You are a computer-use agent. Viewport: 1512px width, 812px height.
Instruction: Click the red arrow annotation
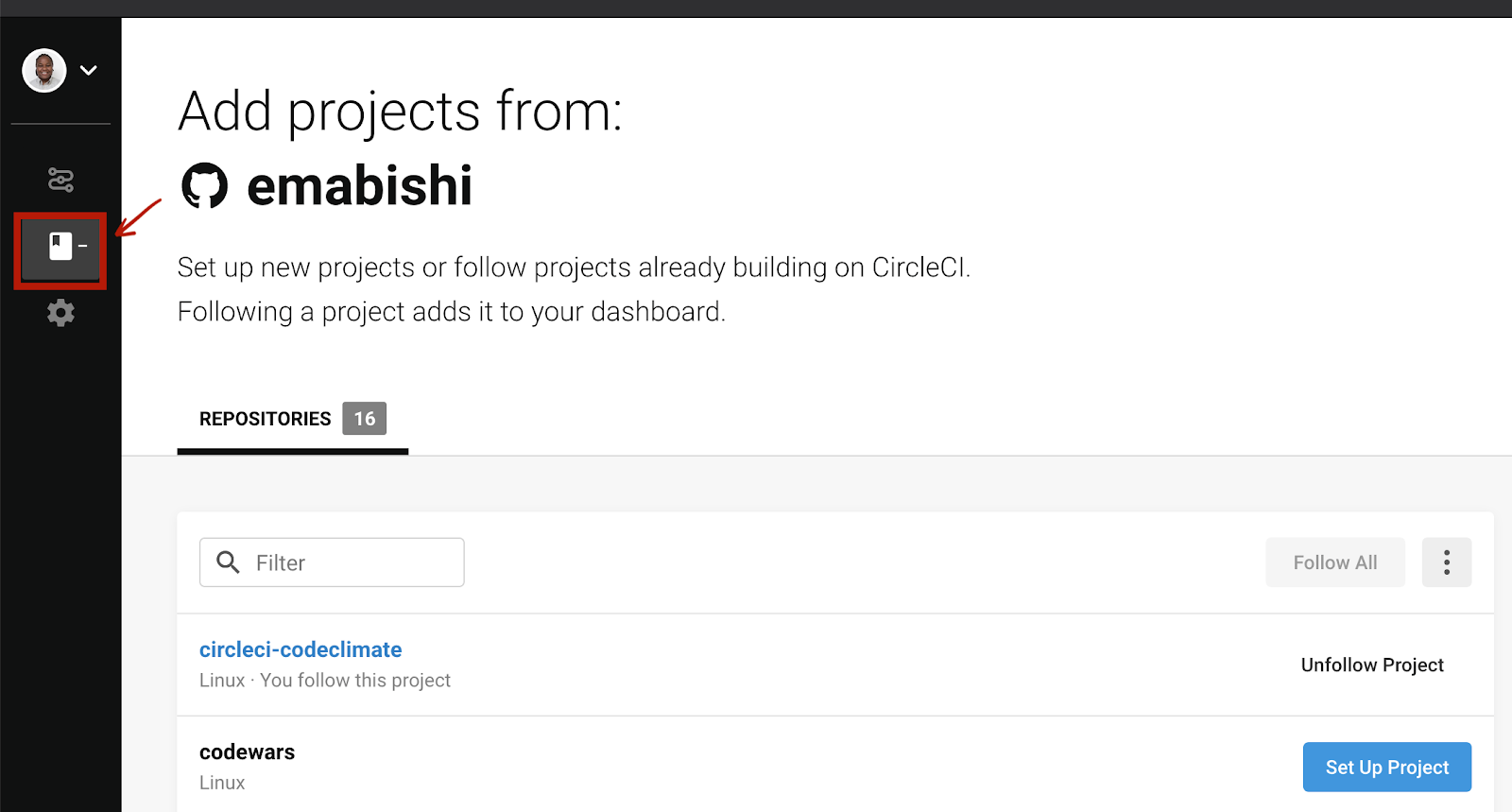[138, 218]
